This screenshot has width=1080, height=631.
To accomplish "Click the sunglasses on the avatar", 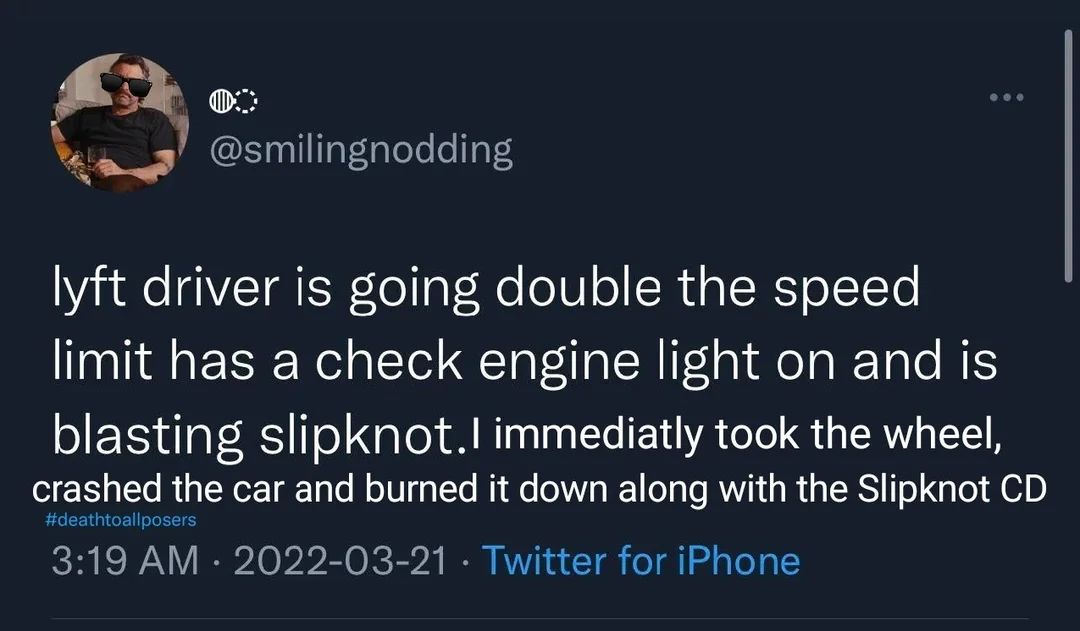I will [124, 87].
